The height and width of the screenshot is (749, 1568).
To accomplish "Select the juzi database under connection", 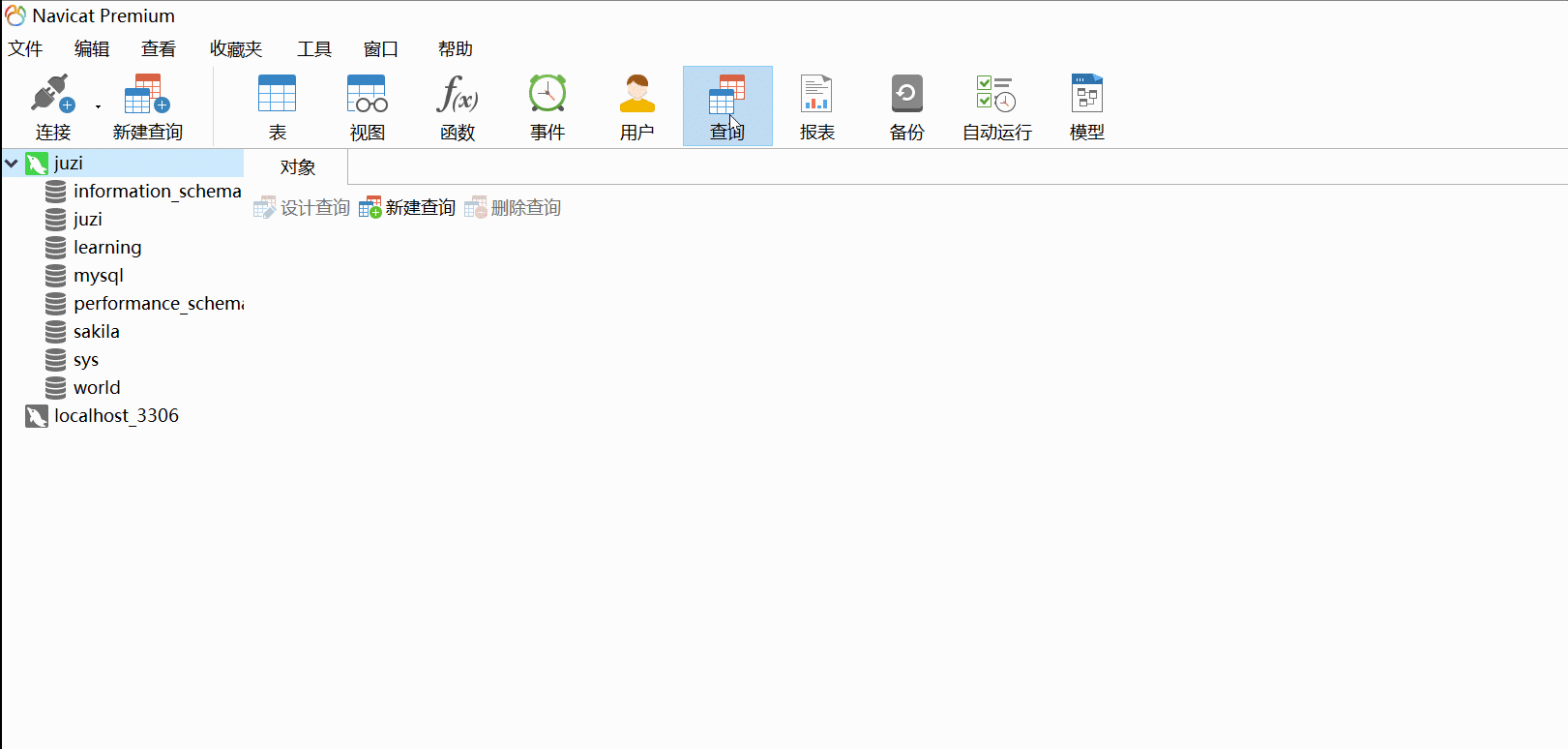I will pos(88,220).
